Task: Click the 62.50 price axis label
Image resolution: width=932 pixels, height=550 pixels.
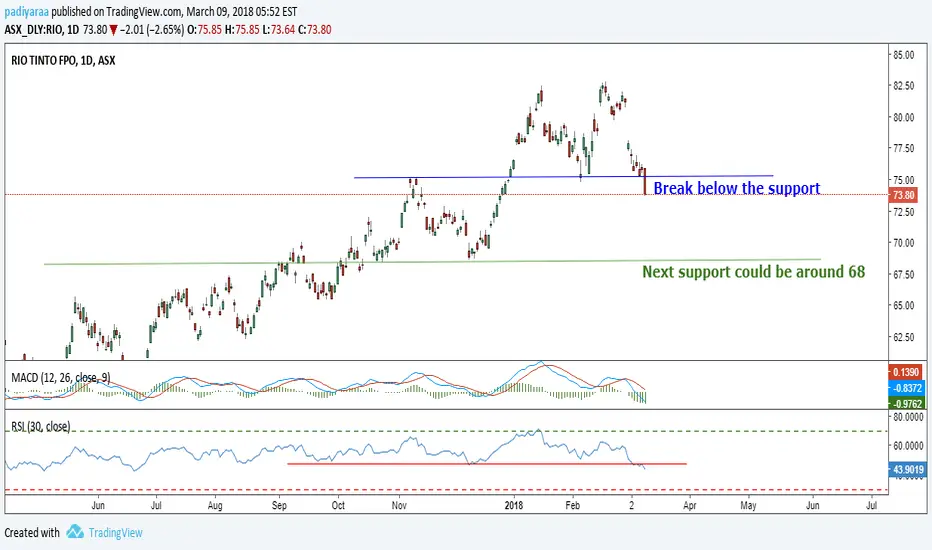Action: (903, 337)
